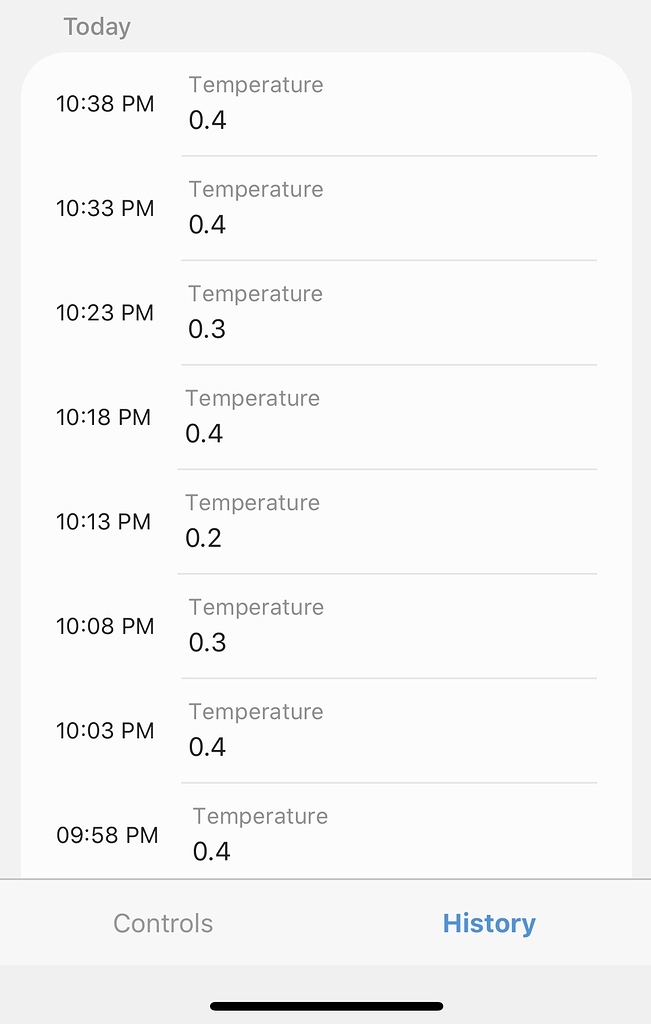Image resolution: width=651 pixels, height=1024 pixels.
Task: Tap the timestamp 10:13 PM
Action: (x=104, y=521)
